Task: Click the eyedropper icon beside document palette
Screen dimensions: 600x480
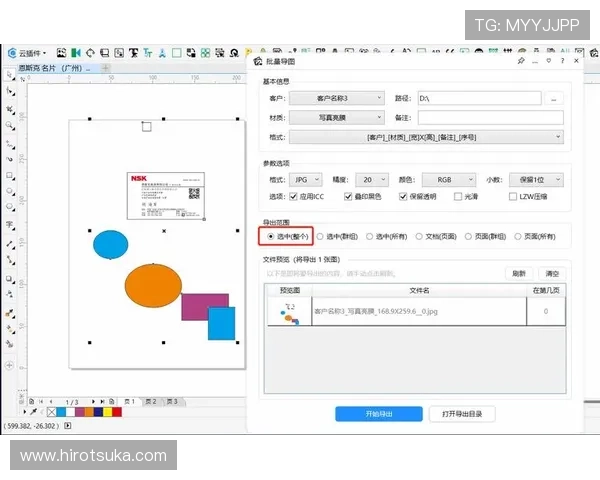Action: pyautogui.click(x=34, y=412)
